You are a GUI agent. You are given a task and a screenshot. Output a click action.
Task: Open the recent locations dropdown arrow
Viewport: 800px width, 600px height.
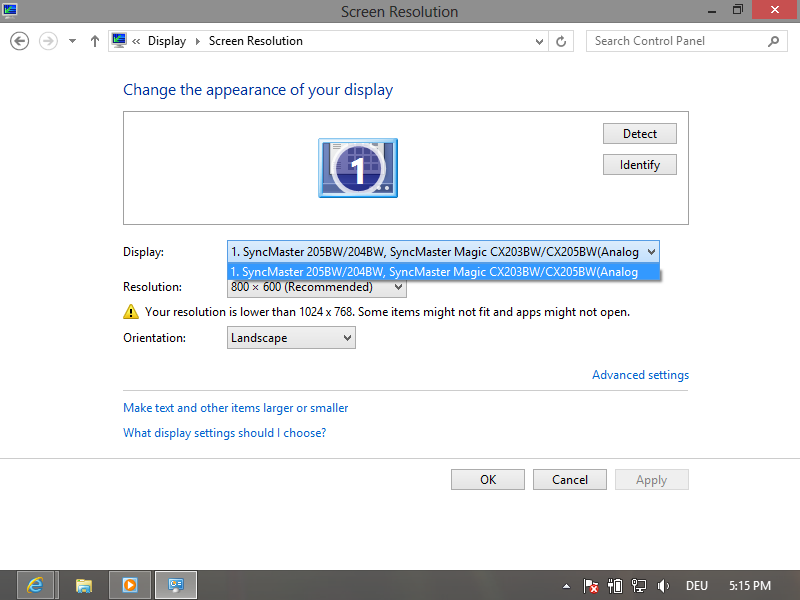pos(72,41)
